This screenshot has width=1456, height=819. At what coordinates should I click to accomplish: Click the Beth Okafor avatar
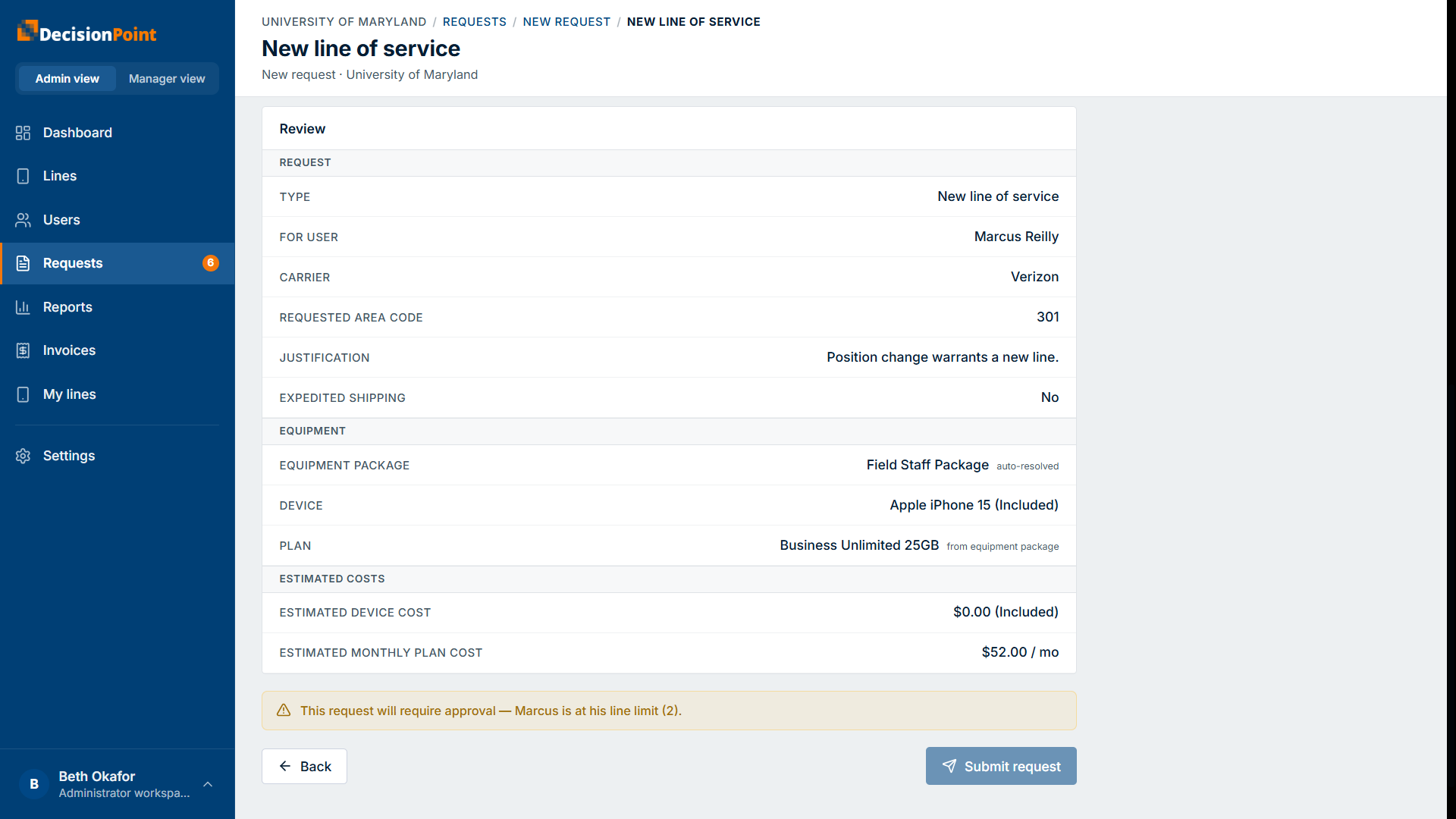coord(34,784)
